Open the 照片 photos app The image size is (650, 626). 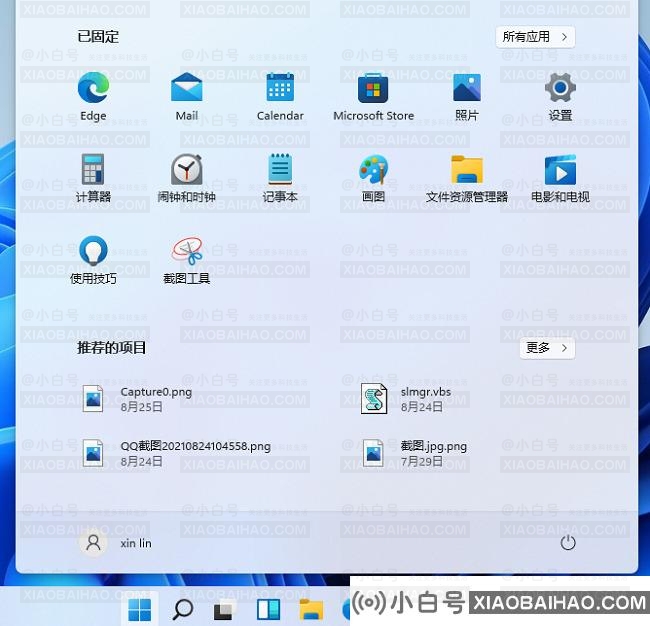(467, 96)
